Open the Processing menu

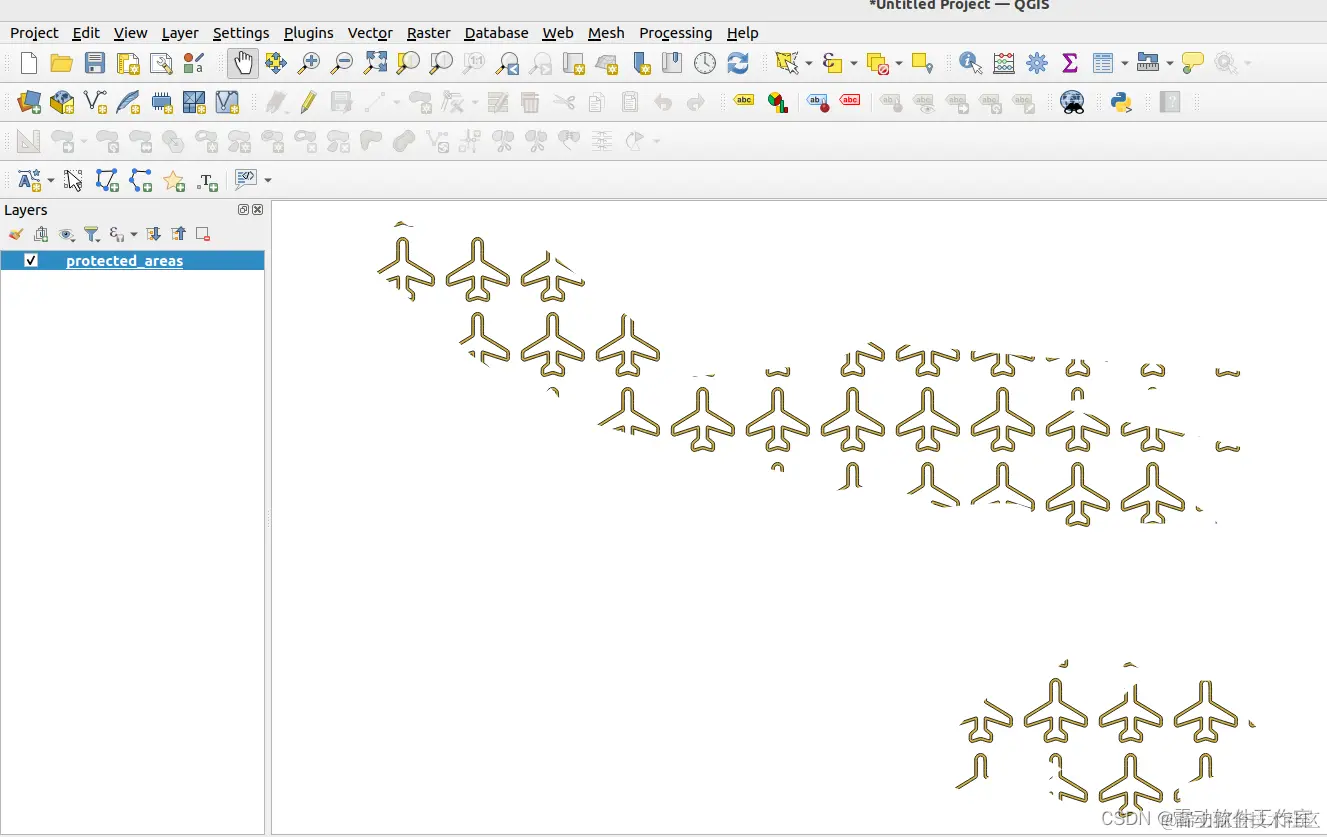(x=675, y=33)
